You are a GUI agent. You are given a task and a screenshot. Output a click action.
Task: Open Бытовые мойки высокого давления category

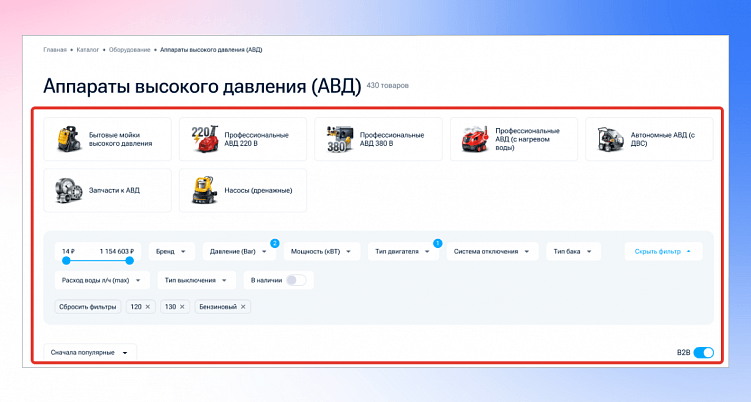(107, 139)
